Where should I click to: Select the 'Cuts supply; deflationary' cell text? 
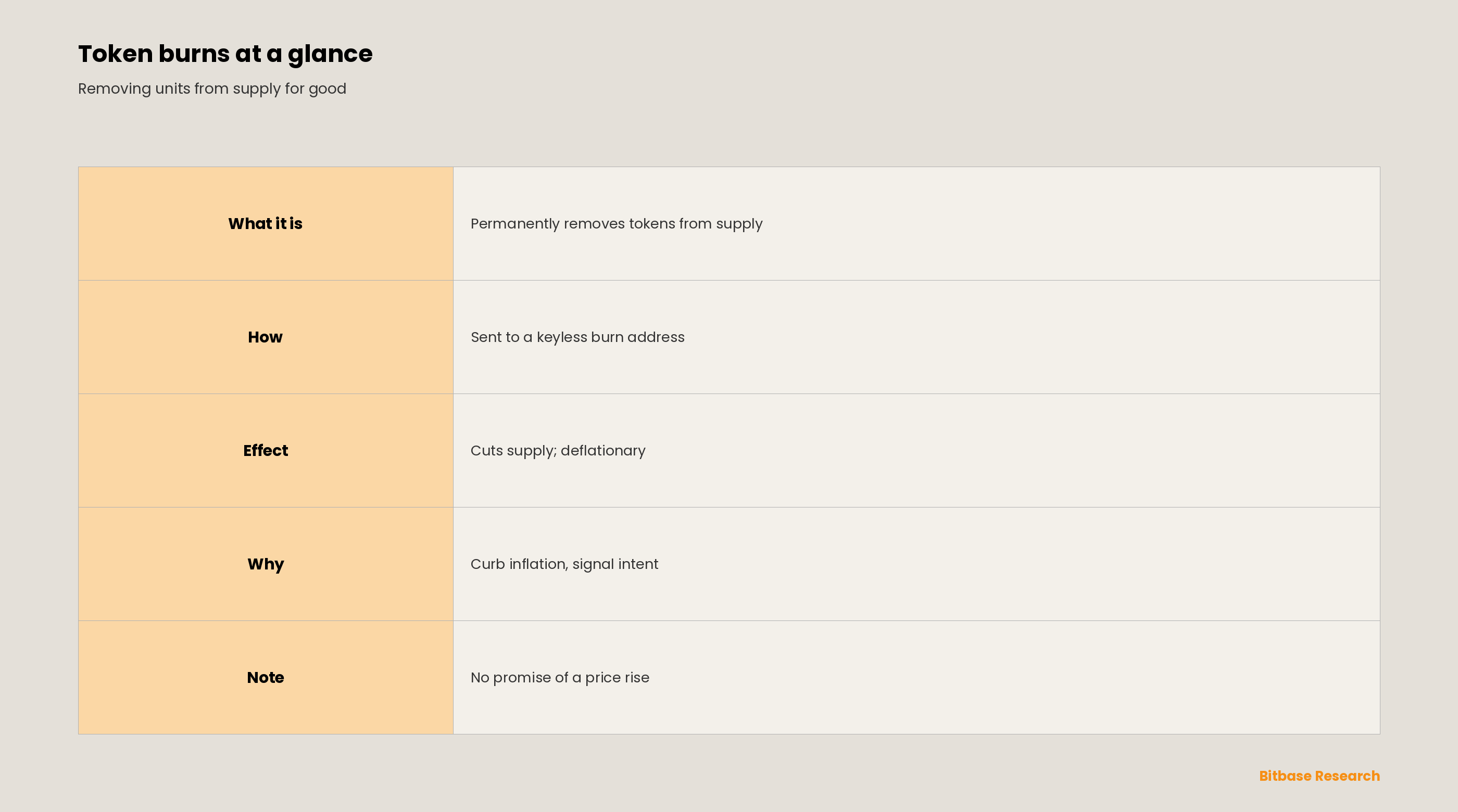pyautogui.click(x=558, y=451)
